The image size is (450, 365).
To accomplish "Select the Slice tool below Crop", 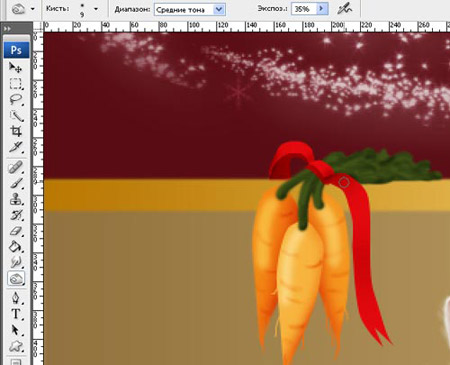I will [x=16, y=147].
